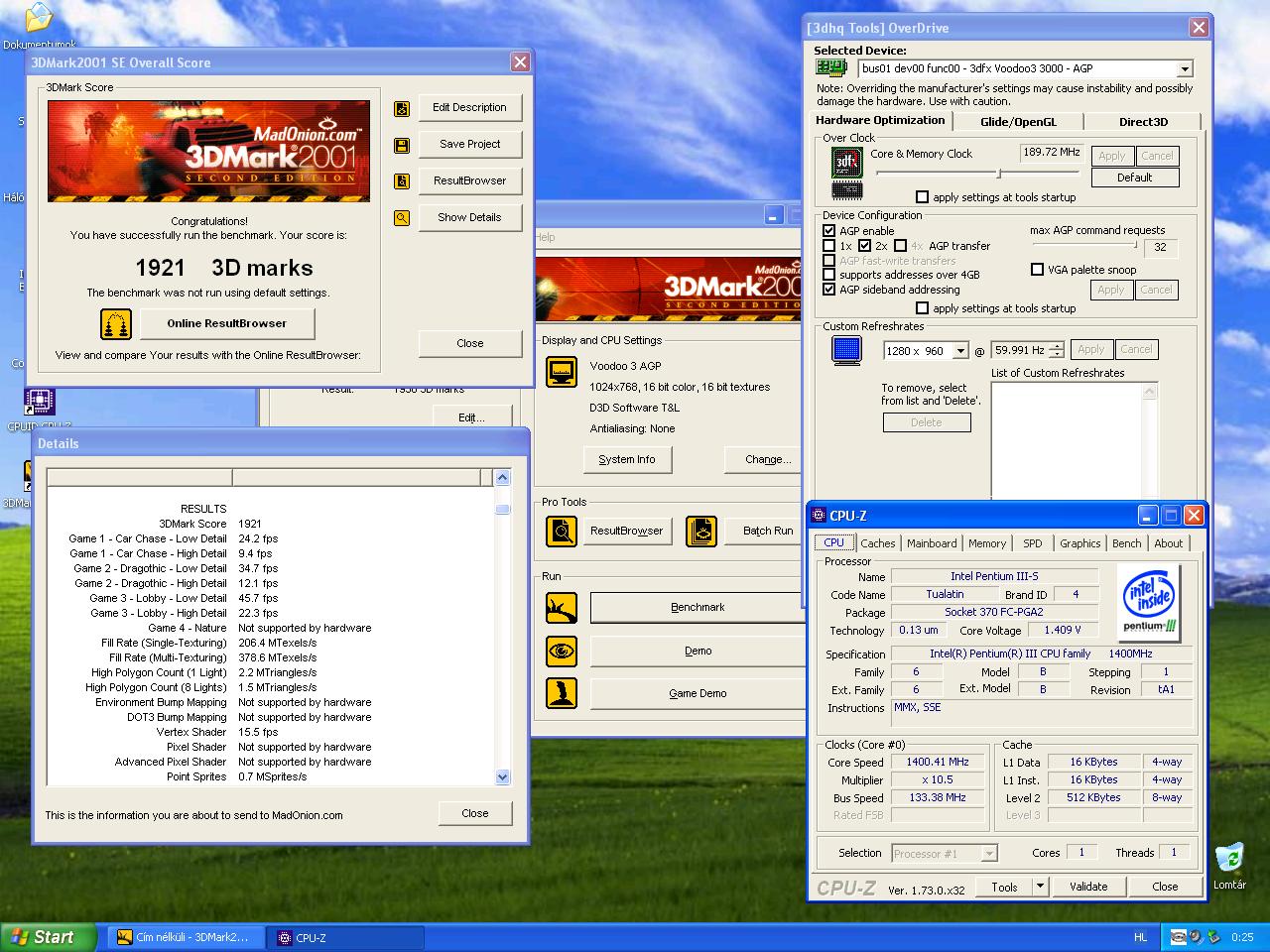Screen dimensions: 1270x952
Task: Click the Show Details button
Action: (x=469, y=218)
